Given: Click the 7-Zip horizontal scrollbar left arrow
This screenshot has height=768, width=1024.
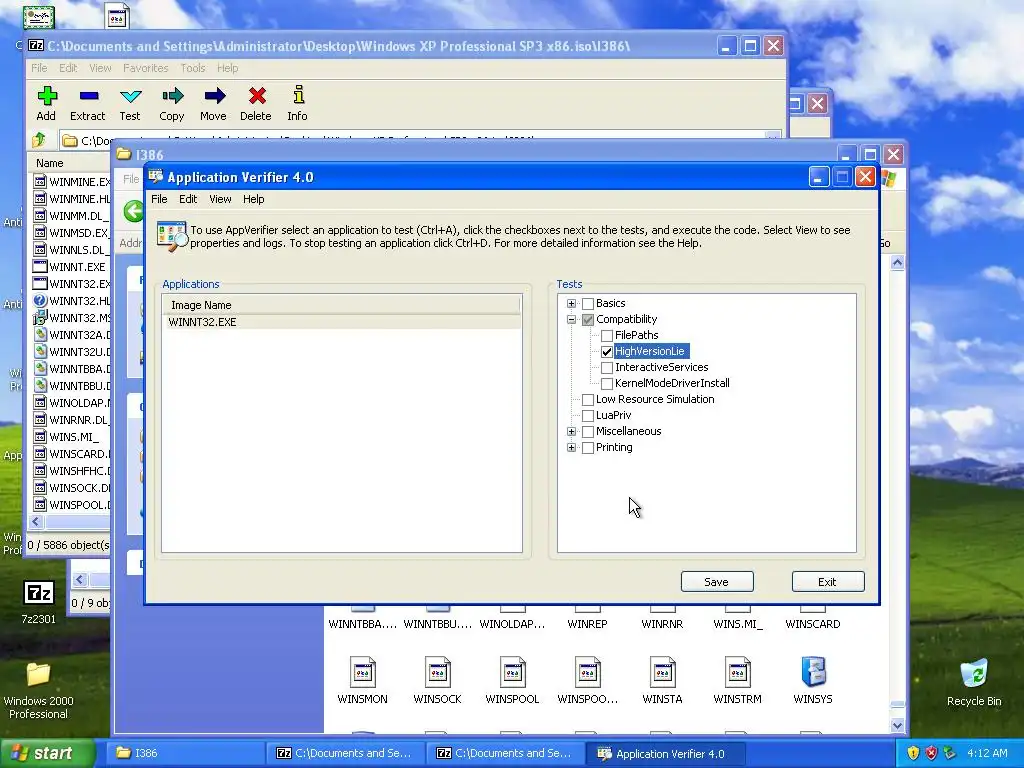Looking at the screenshot, I should 36,521.
